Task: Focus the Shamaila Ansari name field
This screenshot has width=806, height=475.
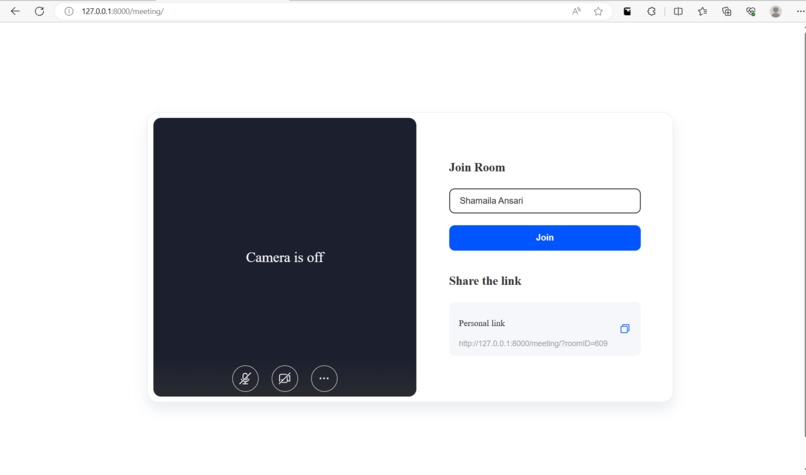Action: [545, 201]
